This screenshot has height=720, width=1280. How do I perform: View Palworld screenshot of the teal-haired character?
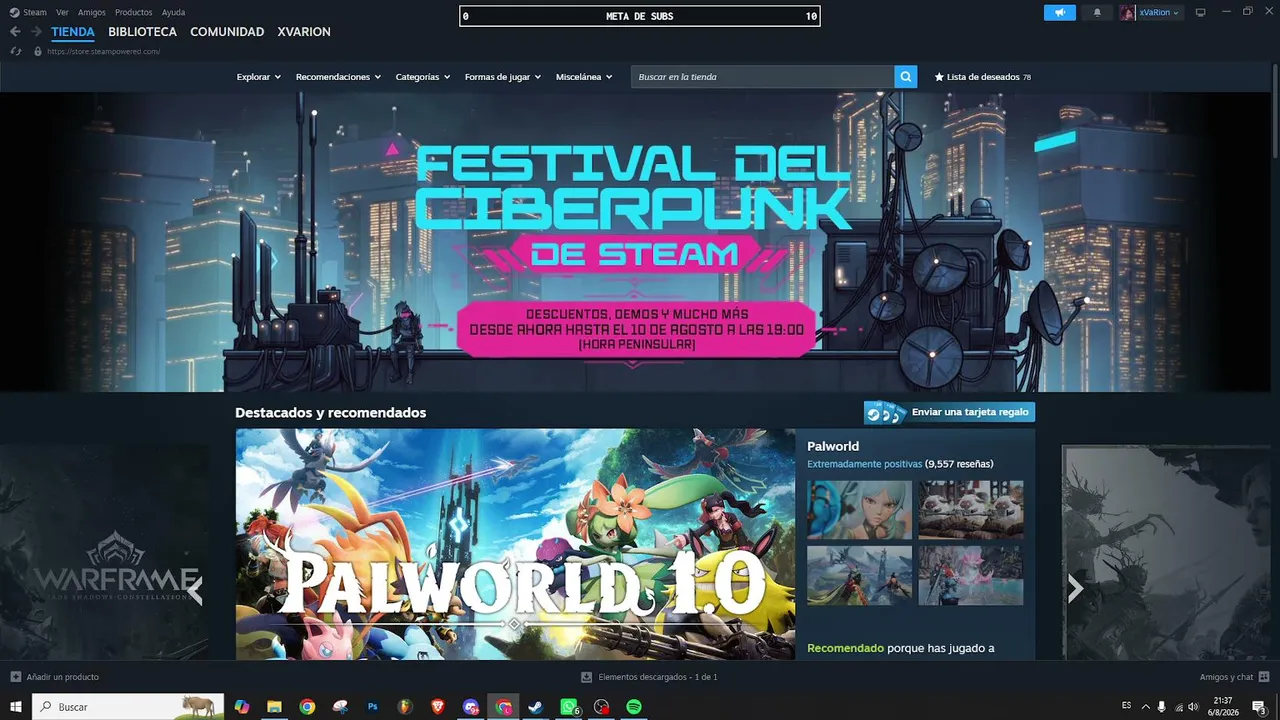point(859,510)
